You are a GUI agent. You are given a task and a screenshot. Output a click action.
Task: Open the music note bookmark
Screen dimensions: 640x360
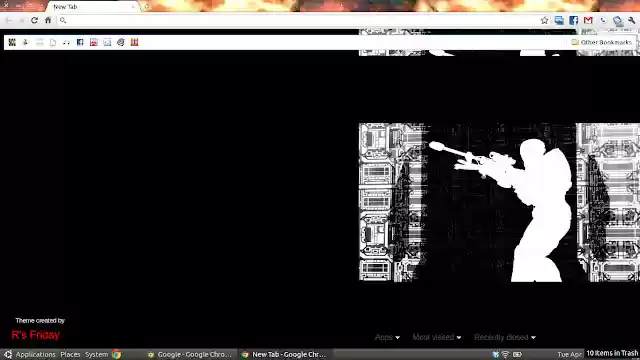pyautogui.click(x=66, y=42)
